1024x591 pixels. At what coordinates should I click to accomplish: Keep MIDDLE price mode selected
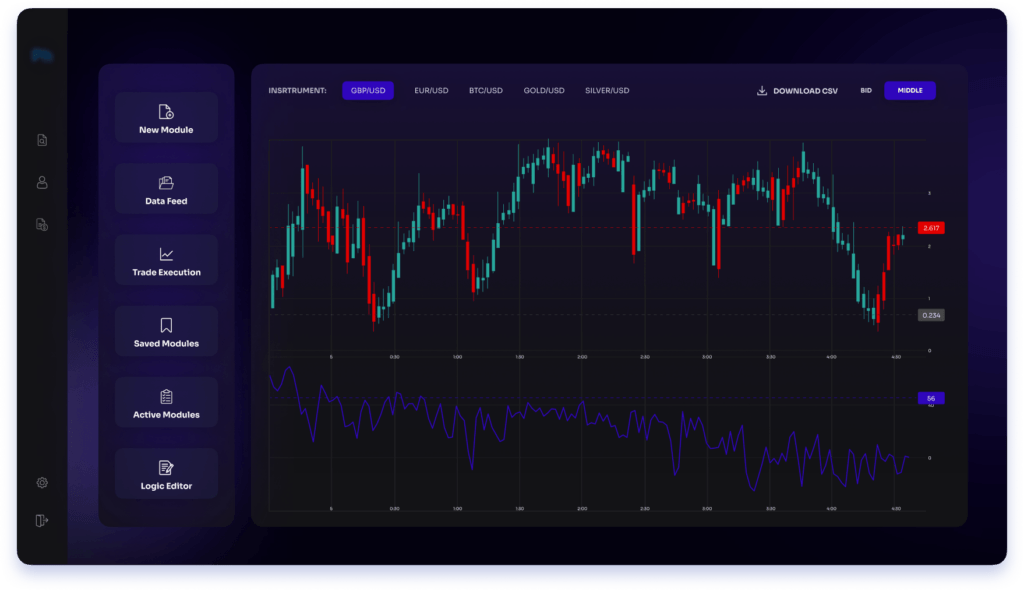click(909, 90)
